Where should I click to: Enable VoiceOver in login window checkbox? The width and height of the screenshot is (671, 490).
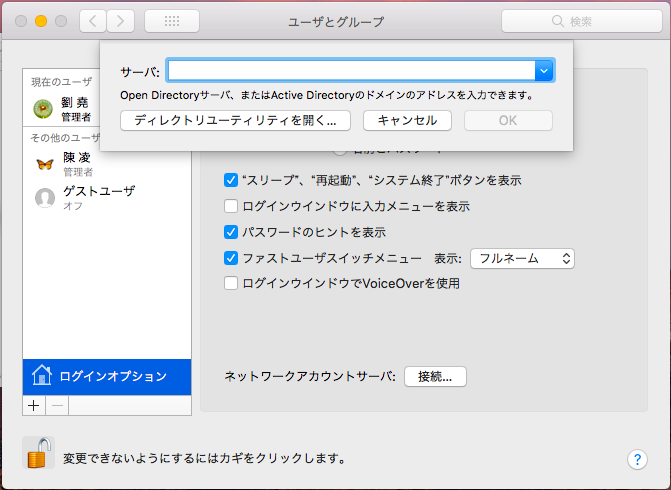(x=231, y=283)
